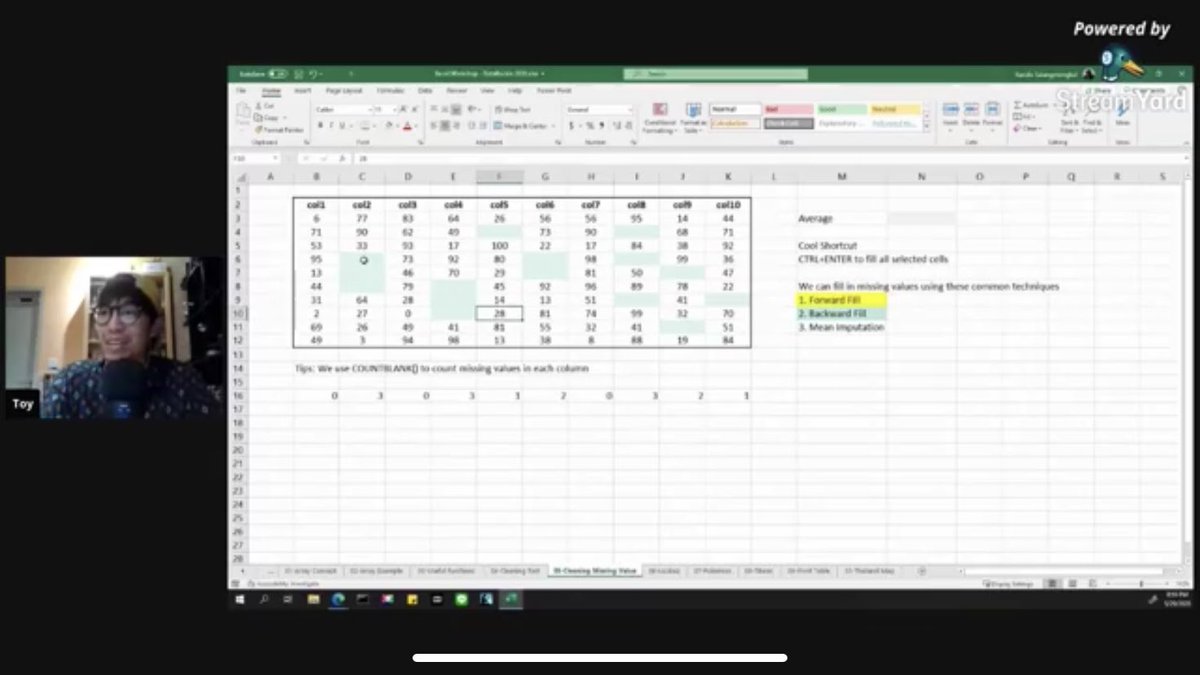
Task: Open the File menu
Action: click(240, 90)
